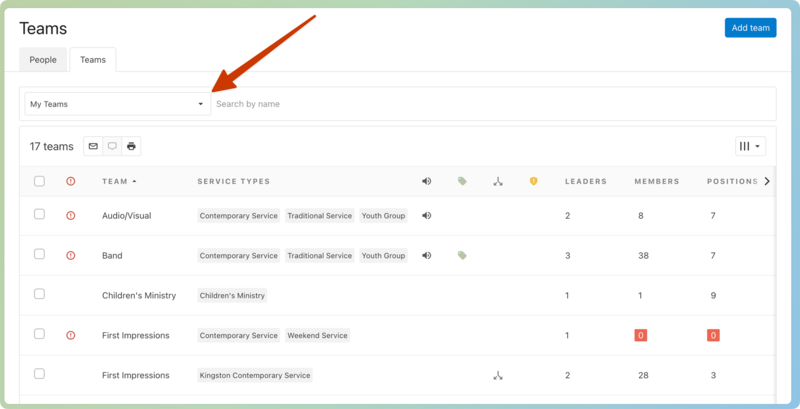Click the print teams icon

(131, 146)
